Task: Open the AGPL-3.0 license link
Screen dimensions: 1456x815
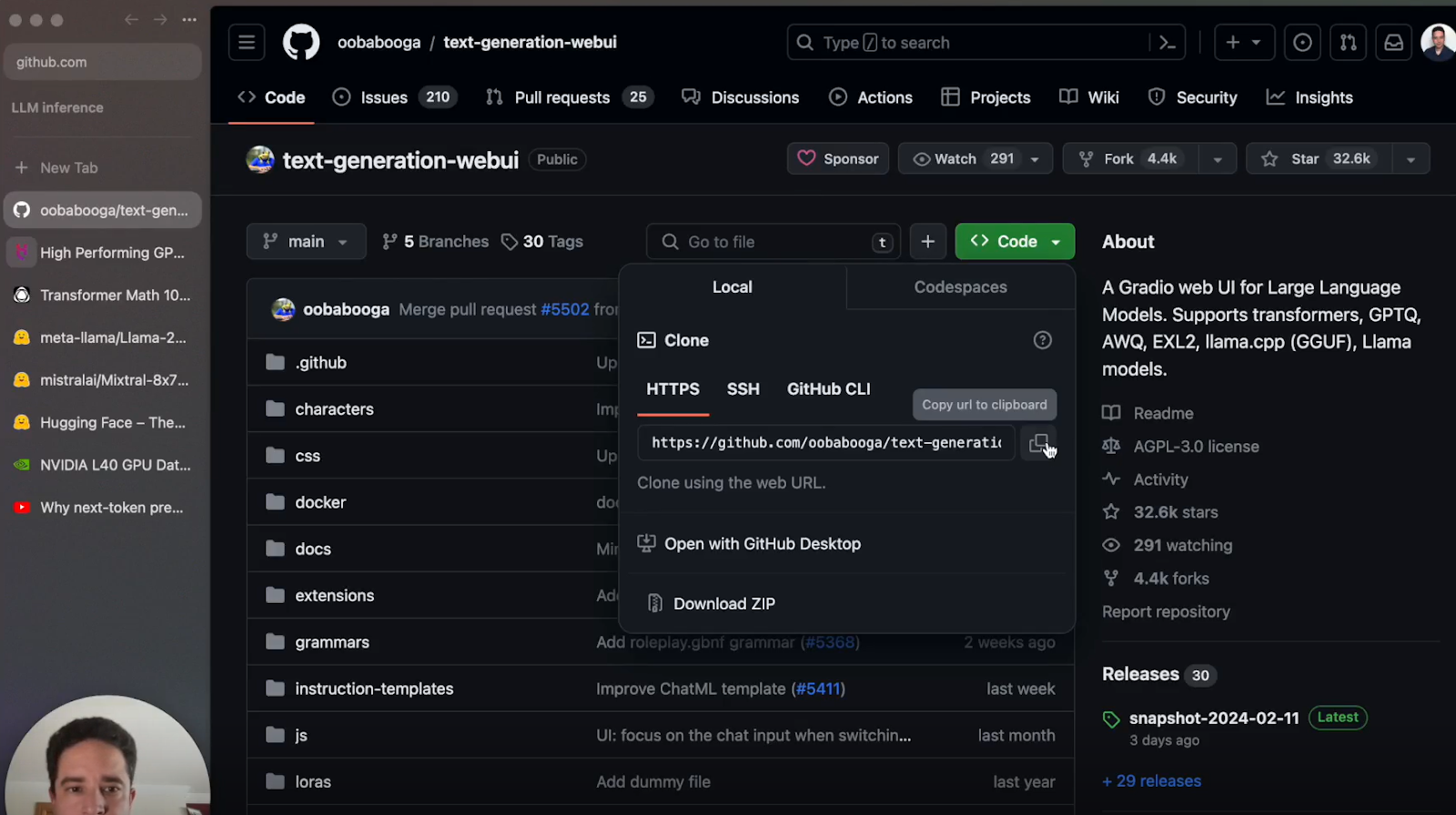Action: point(1180,447)
